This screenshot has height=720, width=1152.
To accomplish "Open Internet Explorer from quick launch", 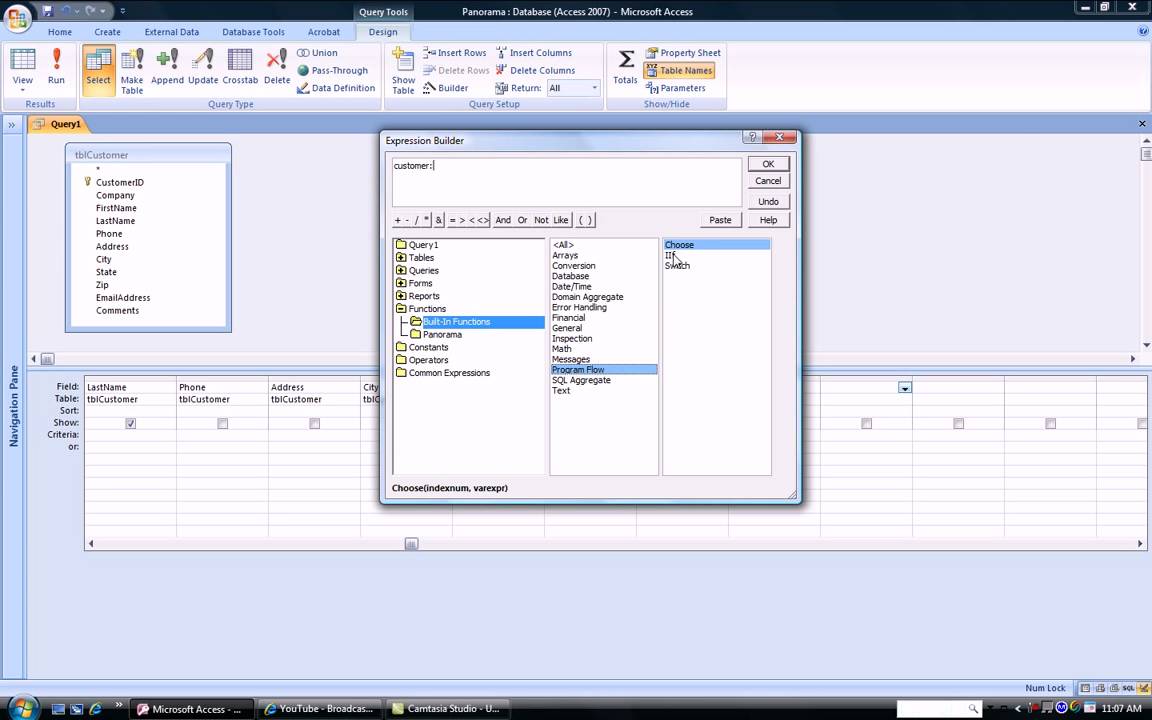I will pos(96,709).
